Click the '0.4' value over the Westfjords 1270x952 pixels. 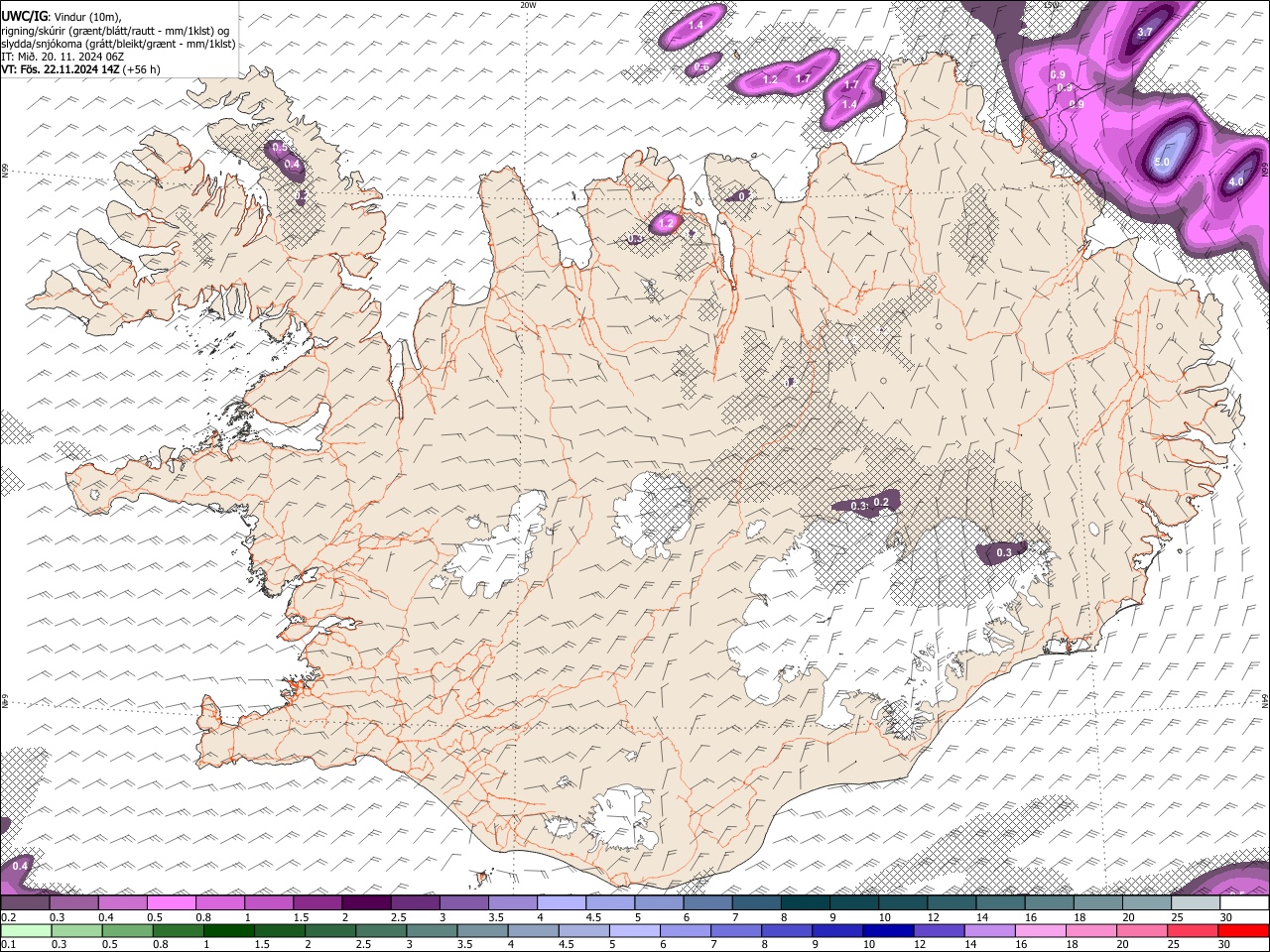[x=292, y=164]
